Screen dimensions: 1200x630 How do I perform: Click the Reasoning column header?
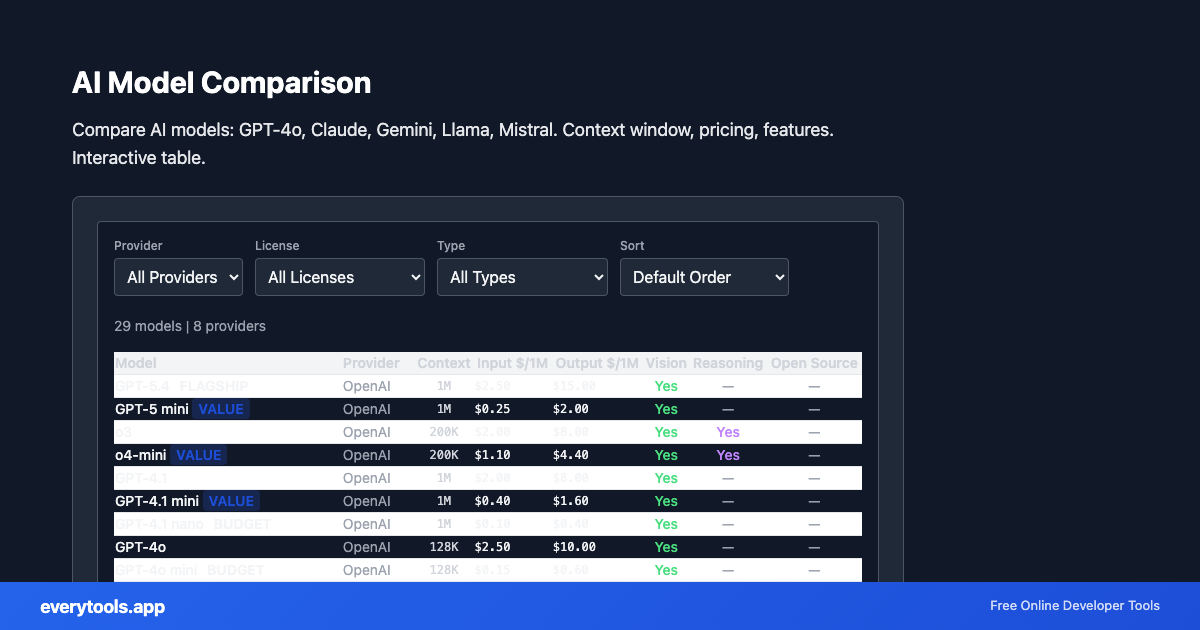728,363
